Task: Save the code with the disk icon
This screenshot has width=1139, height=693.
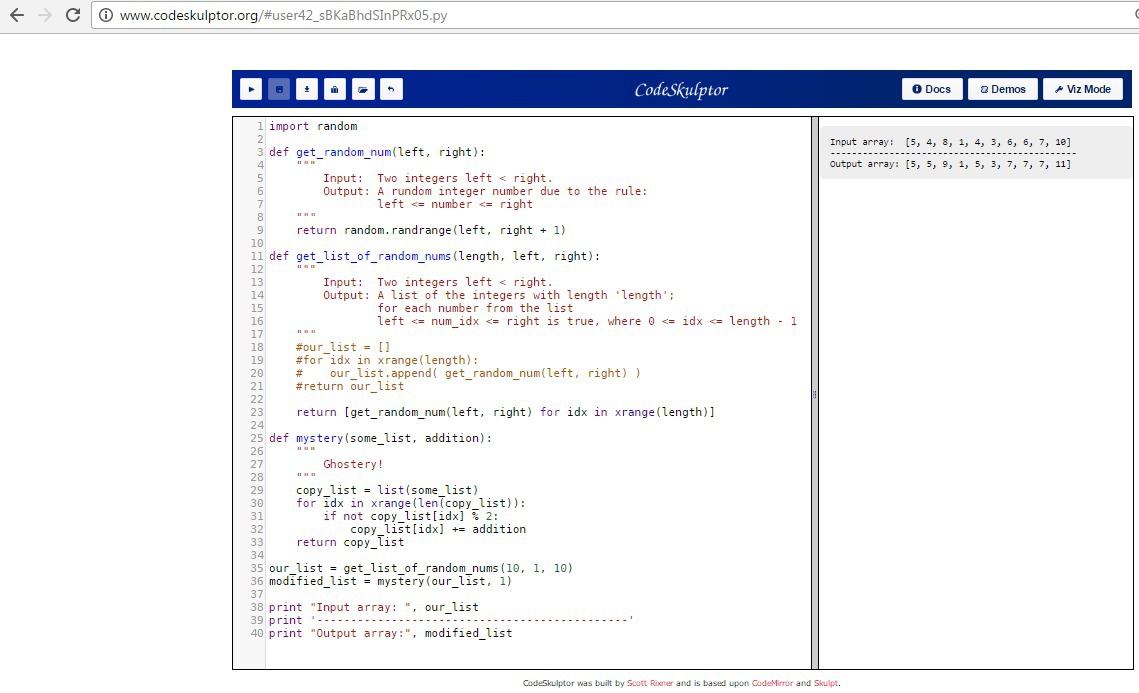Action: click(279, 89)
